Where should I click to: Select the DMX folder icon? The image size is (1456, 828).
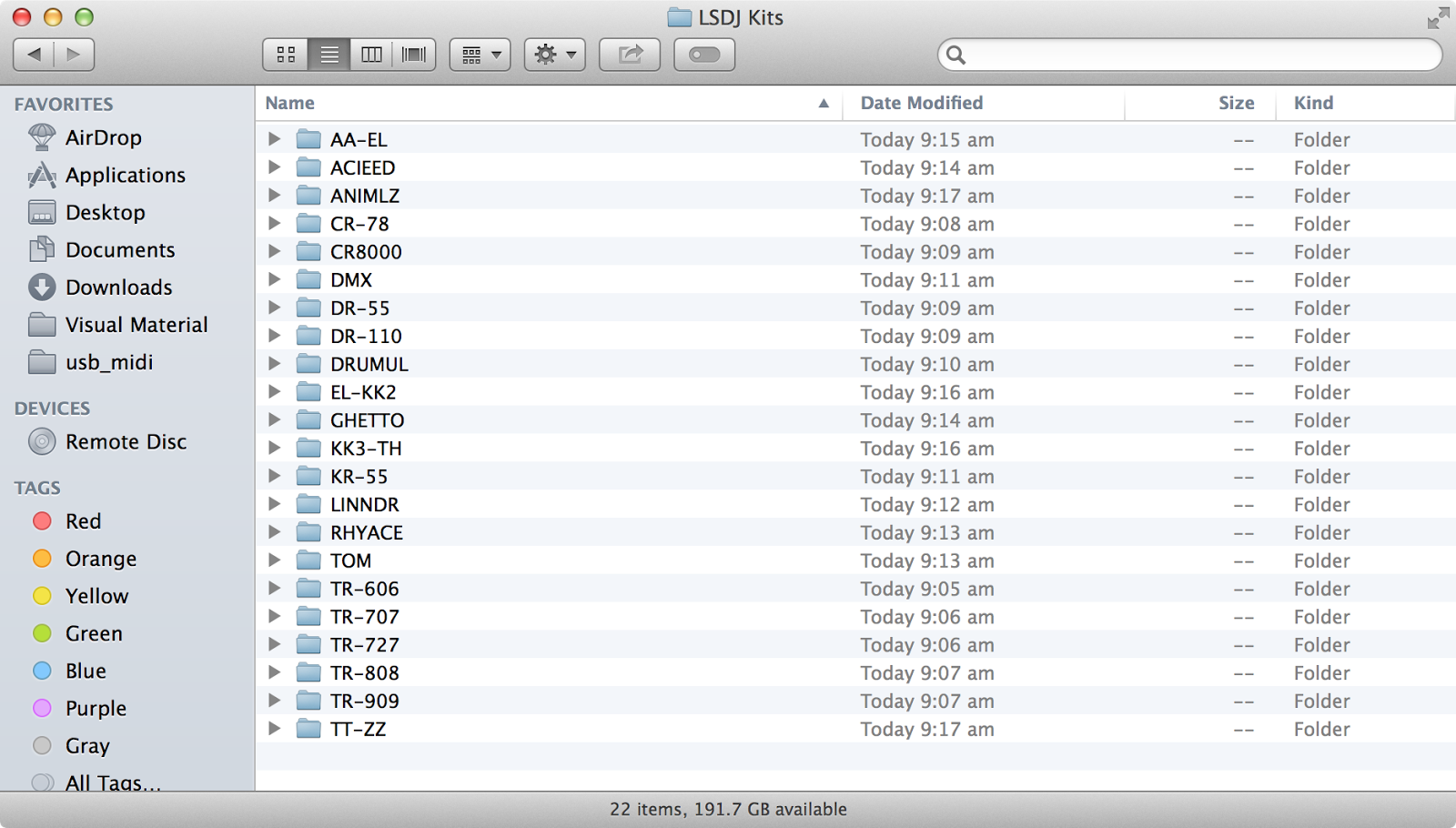[x=308, y=279]
